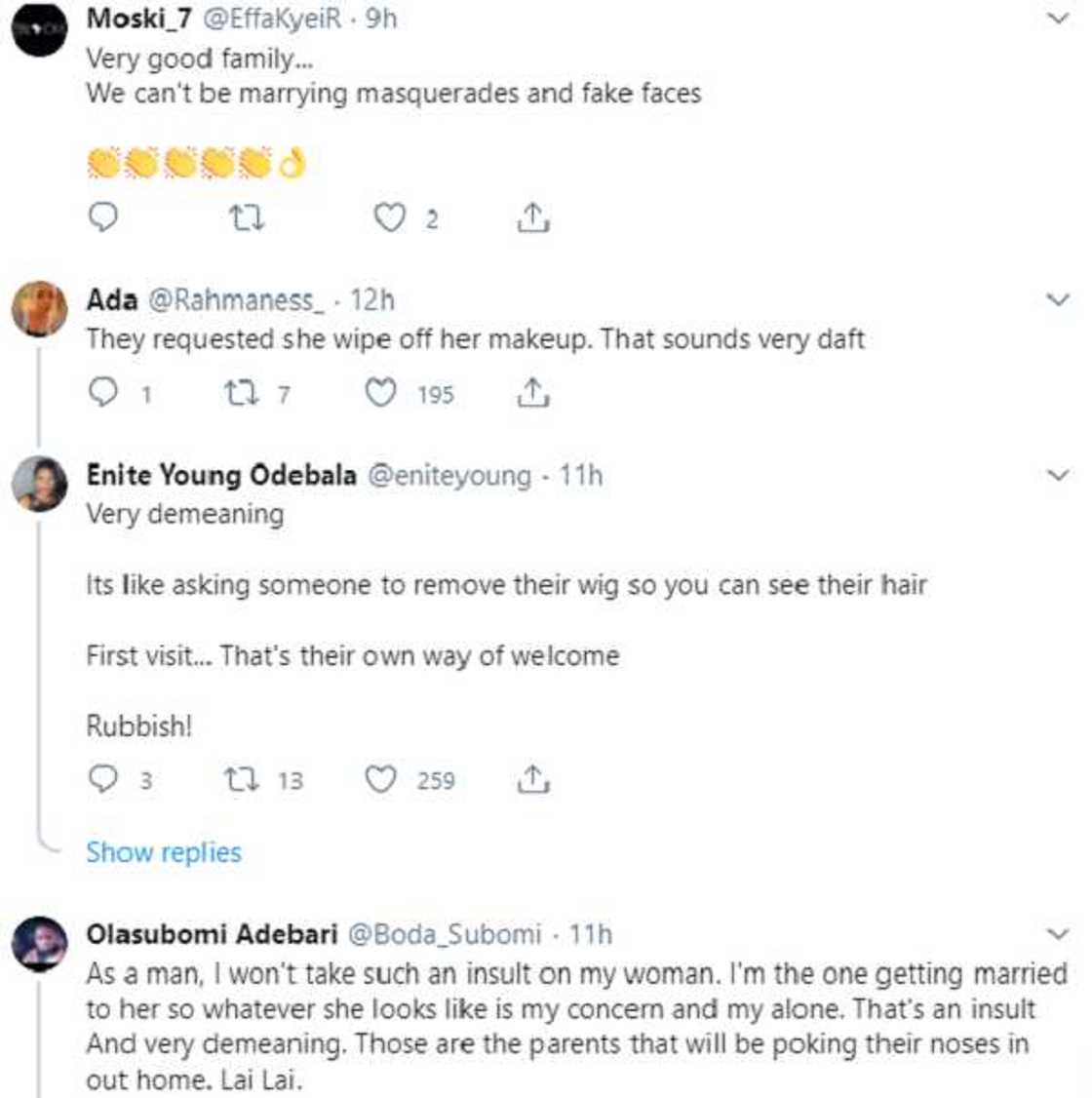Reply to Ada's makeup tweet

(103, 393)
